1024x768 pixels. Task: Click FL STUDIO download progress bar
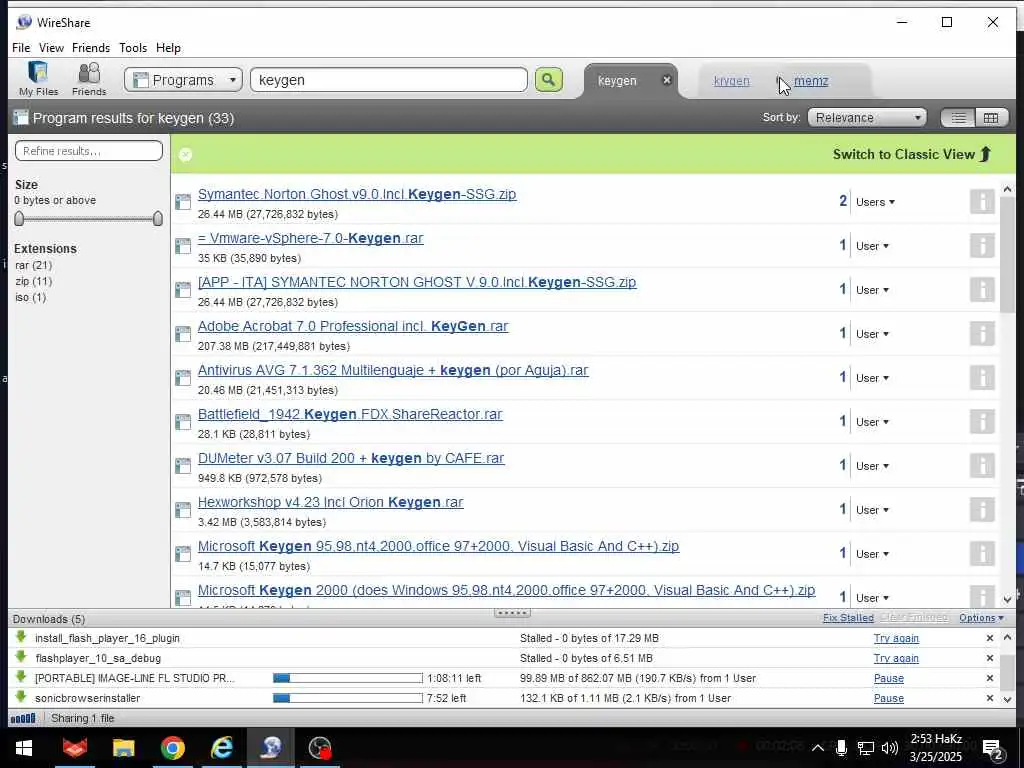347,678
